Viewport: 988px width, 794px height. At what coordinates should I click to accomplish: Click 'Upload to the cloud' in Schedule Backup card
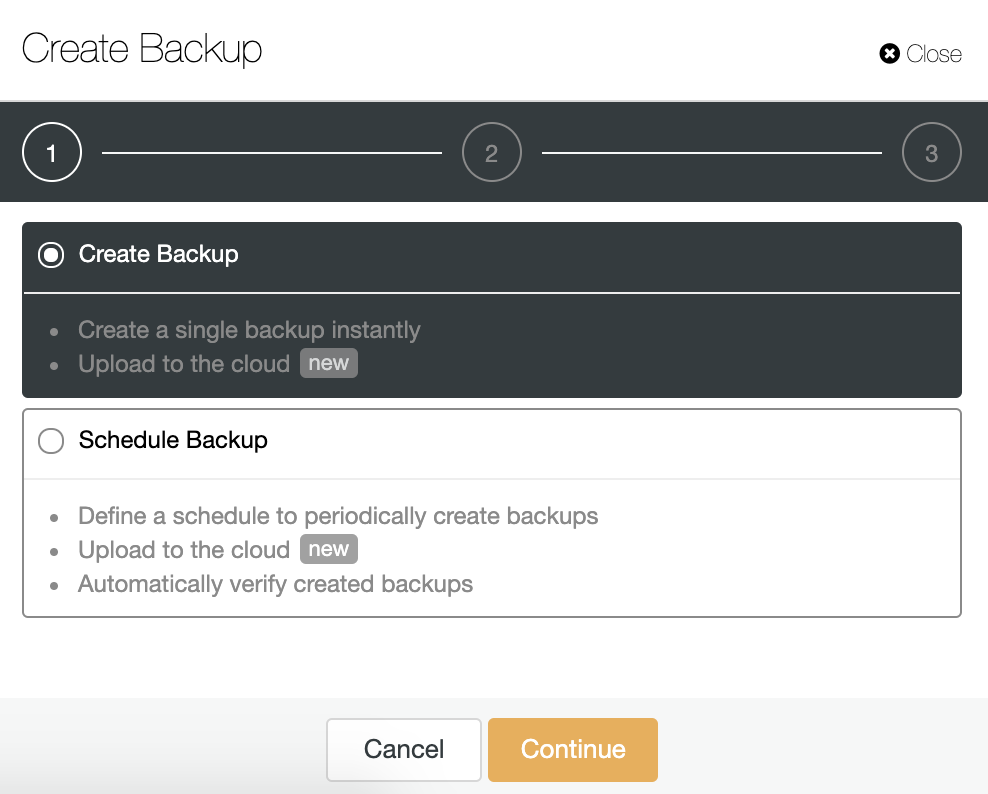[184, 550]
